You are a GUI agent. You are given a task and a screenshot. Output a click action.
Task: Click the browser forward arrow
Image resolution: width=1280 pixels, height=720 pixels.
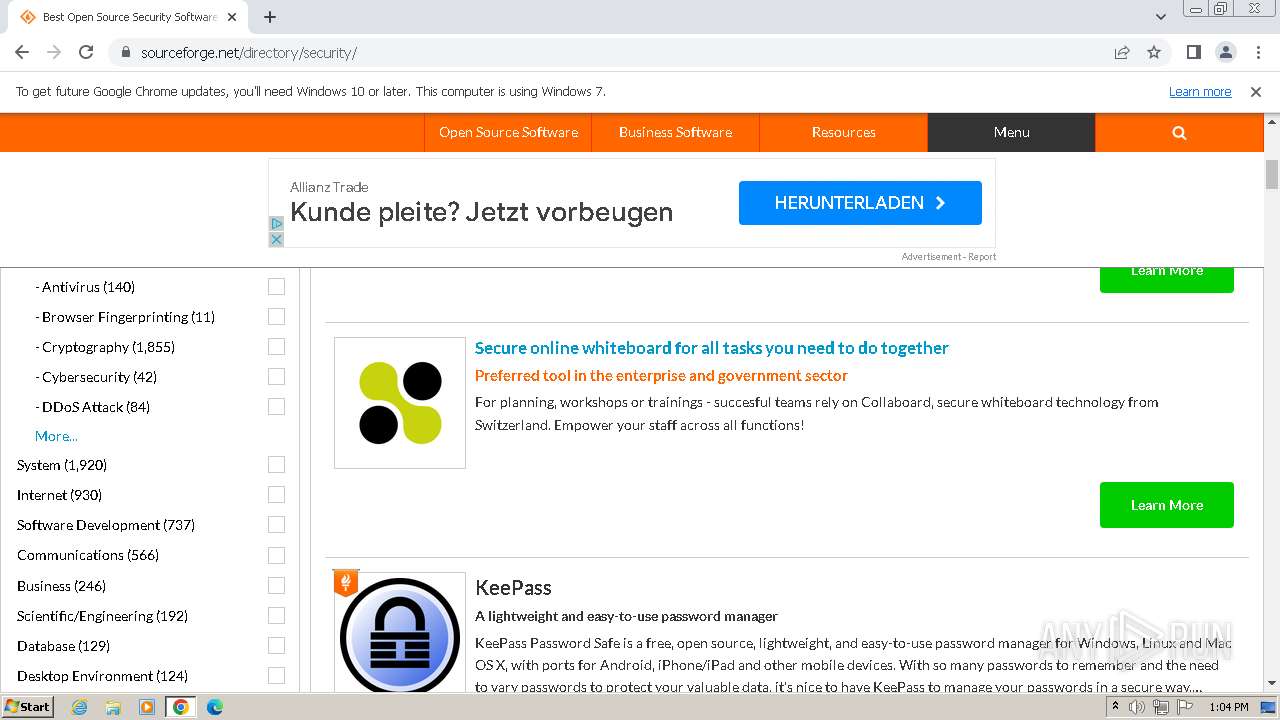pyautogui.click(x=54, y=52)
